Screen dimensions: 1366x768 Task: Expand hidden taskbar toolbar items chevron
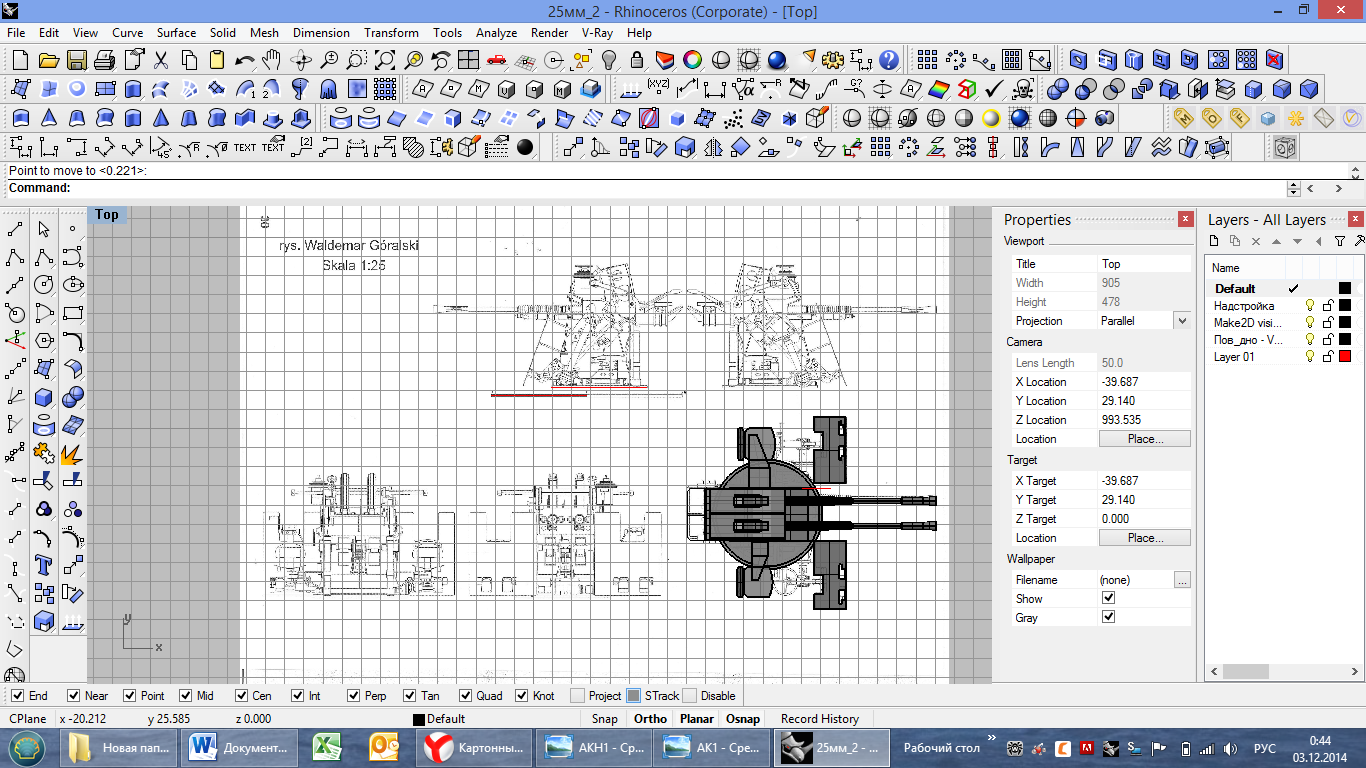pos(991,739)
